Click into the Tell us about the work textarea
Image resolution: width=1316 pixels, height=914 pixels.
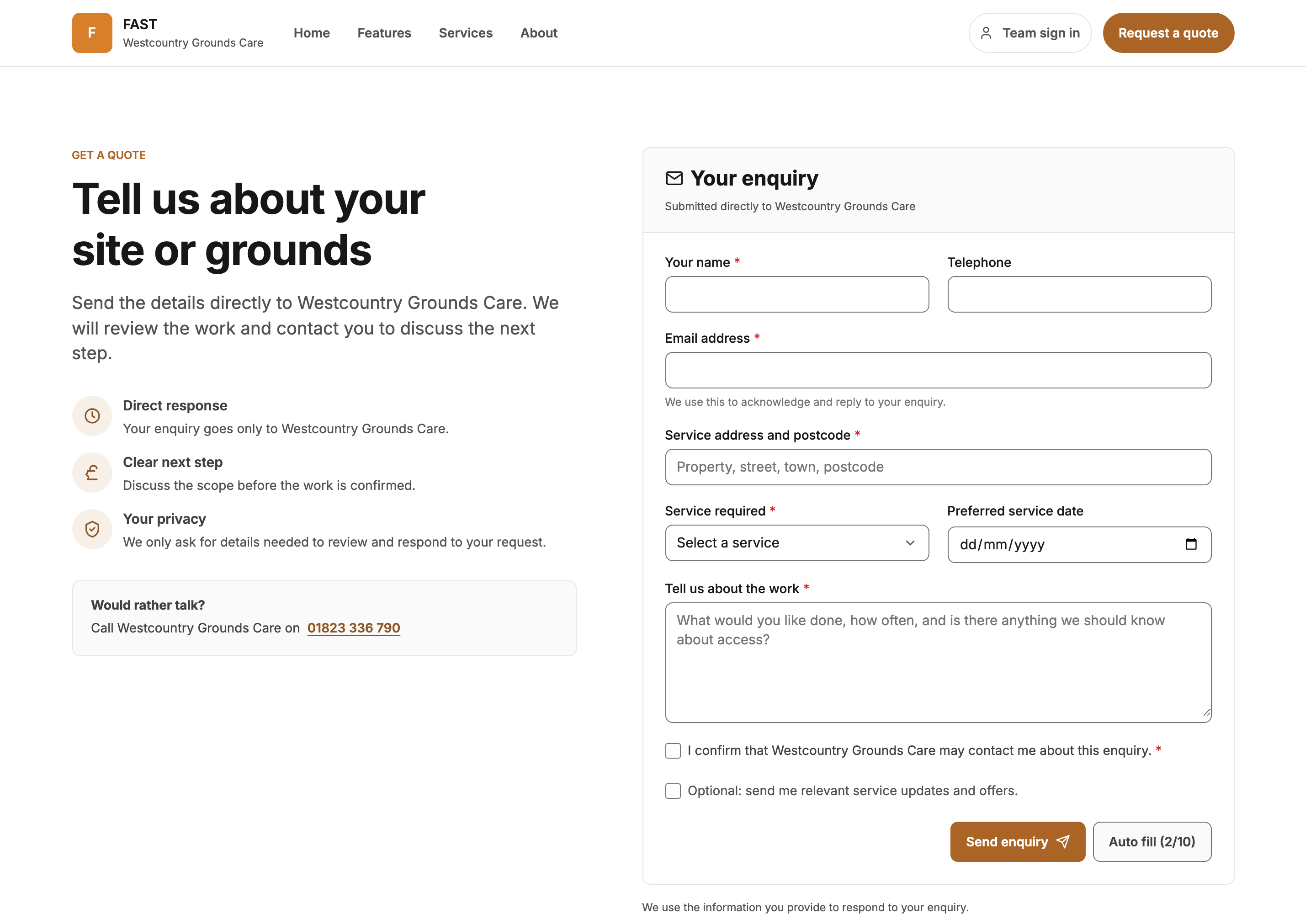click(938, 663)
